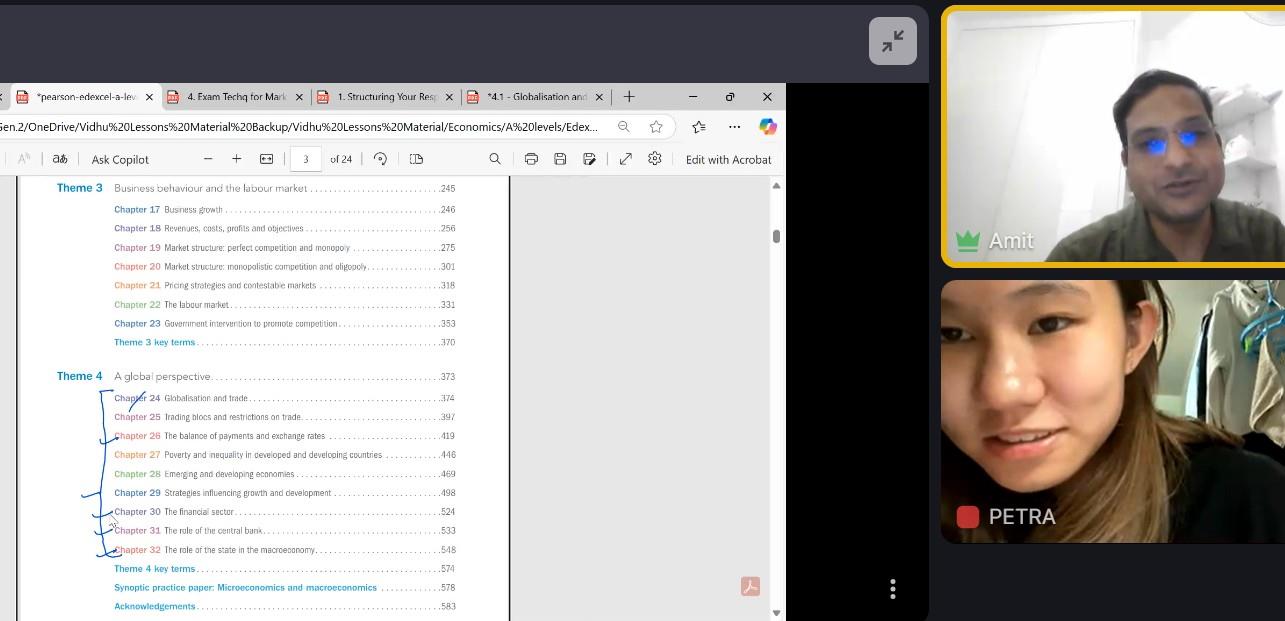Screen dimensions: 1285x621
Task: Switch to Structuring Your Resp tab
Action: 385,97
